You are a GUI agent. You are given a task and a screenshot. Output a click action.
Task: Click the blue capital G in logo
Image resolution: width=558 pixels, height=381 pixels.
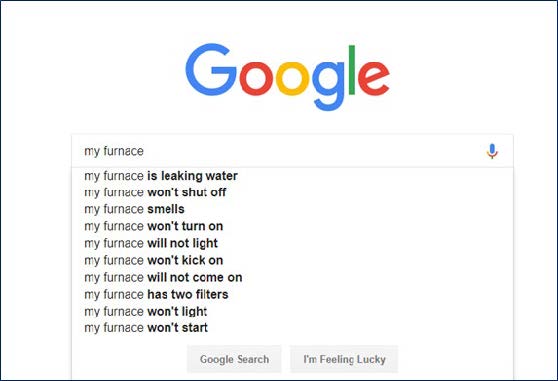click(211, 70)
